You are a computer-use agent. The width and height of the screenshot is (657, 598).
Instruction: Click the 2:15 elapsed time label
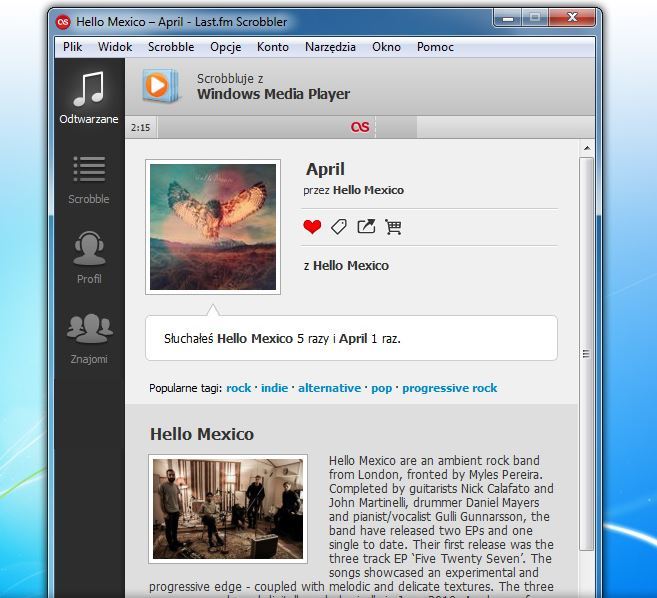[x=140, y=127]
